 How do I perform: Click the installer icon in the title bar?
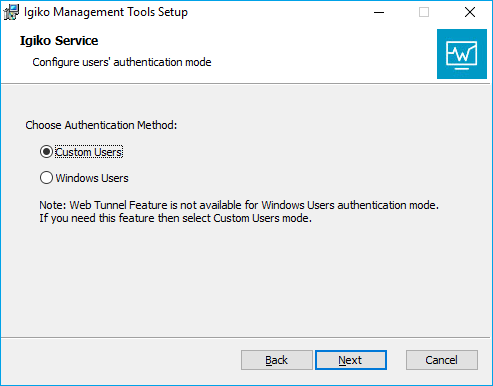(x=11, y=12)
